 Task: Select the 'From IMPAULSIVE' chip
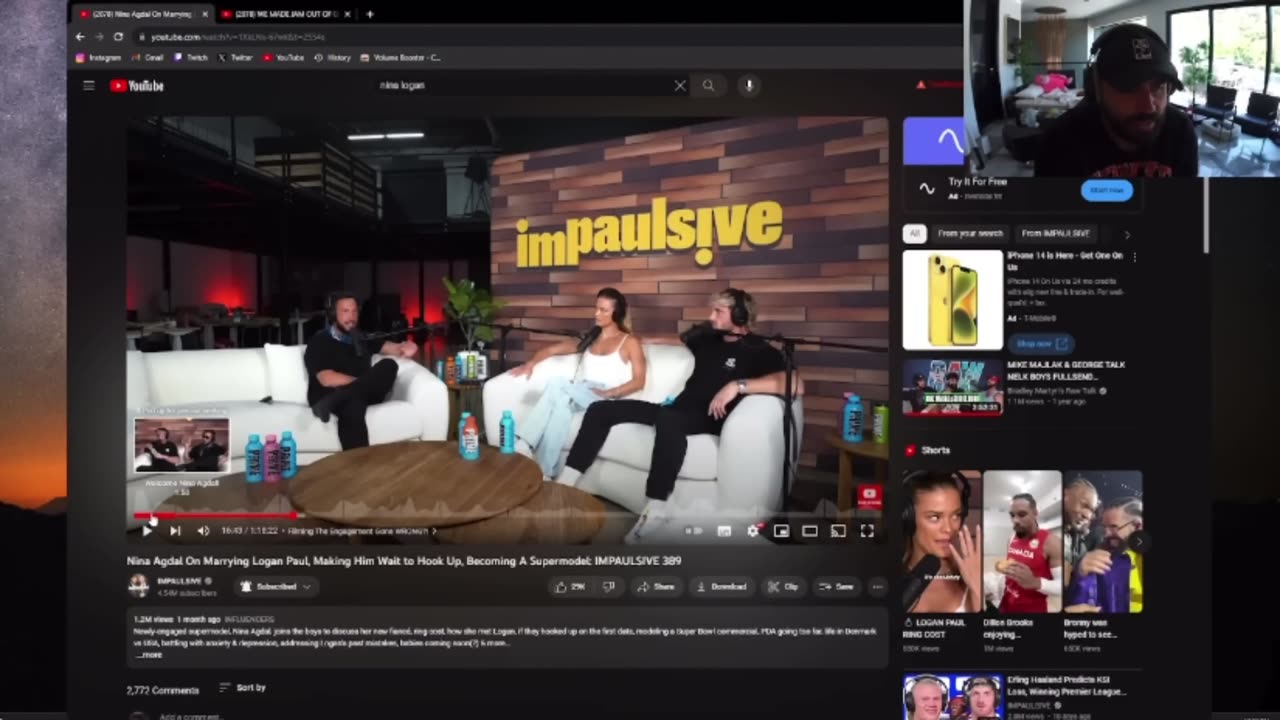[x=1055, y=233]
